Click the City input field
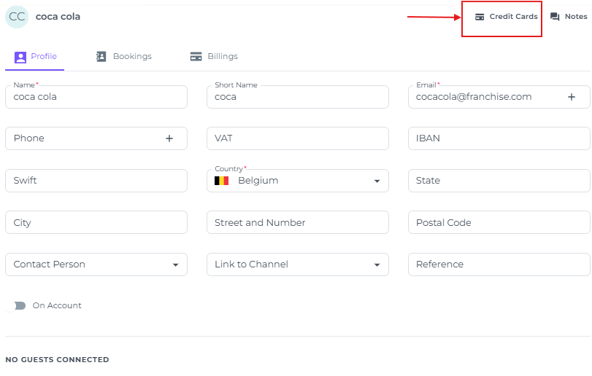The width and height of the screenshot is (592, 376). [x=96, y=222]
